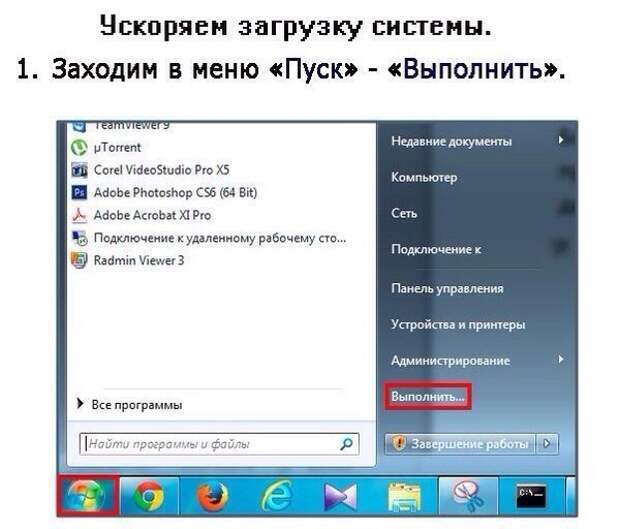Launch µTorrent from program list
620x529 pixels.
106,147
